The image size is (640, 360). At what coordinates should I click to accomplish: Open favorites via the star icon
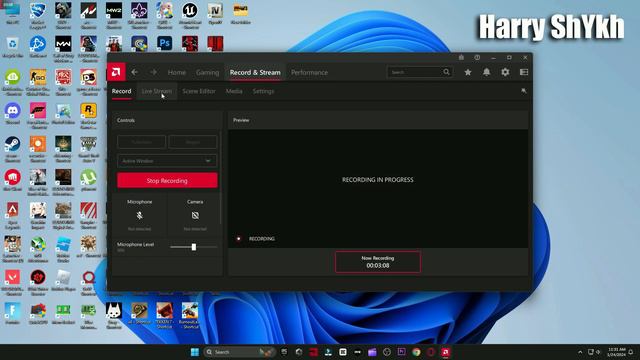[468, 72]
